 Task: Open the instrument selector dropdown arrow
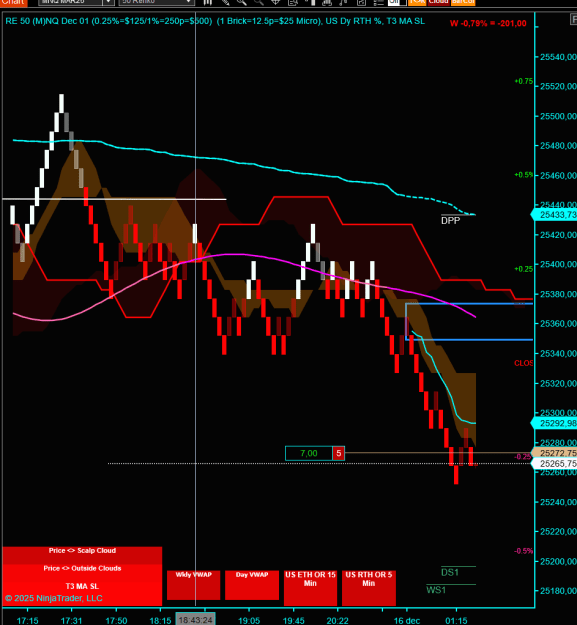click(x=108, y=2)
